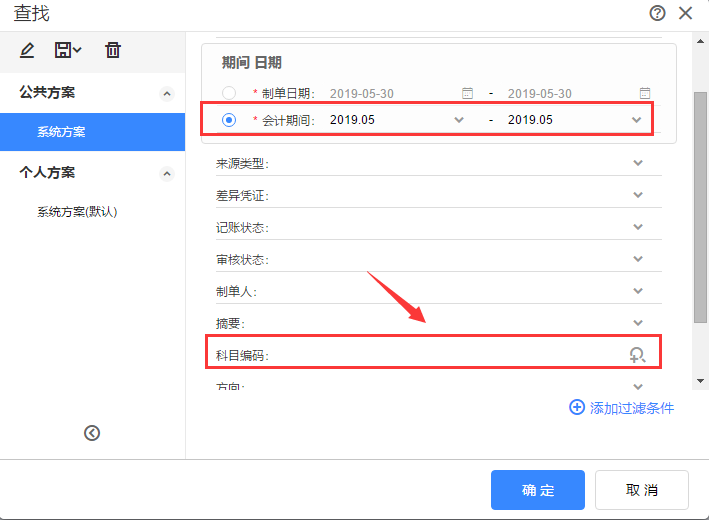The width and height of the screenshot is (709, 520).
Task: Click the trash delete icon
Action: pos(113,50)
